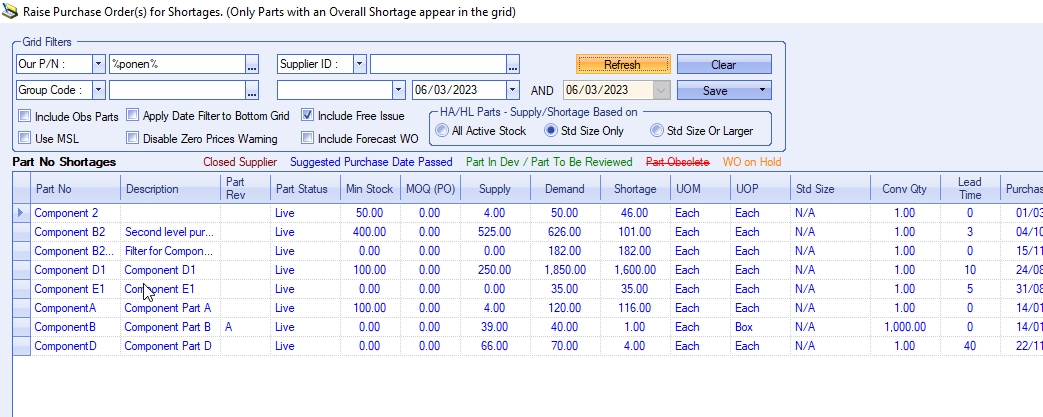Image resolution: width=1043 pixels, height=417 pixels.
Task: Click the browse button beside the Supplier ID field
Action: click(513, 64)
